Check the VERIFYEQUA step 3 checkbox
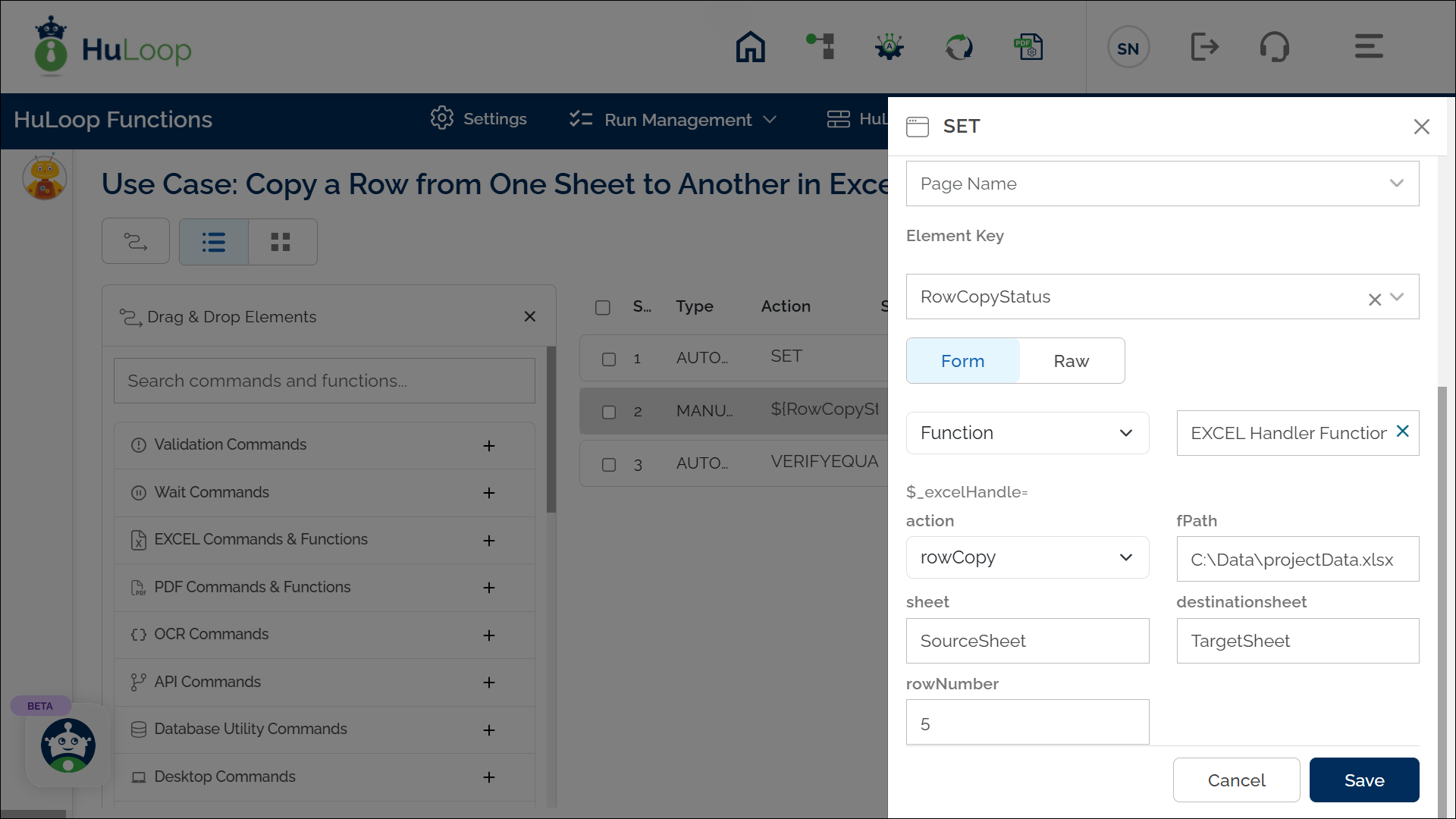 [x=609, y=464]
